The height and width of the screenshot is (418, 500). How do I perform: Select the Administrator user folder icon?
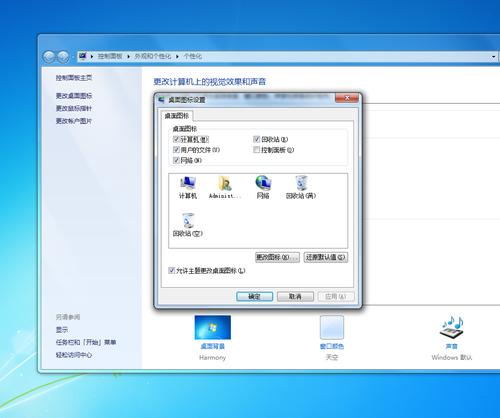pos(225,188)
